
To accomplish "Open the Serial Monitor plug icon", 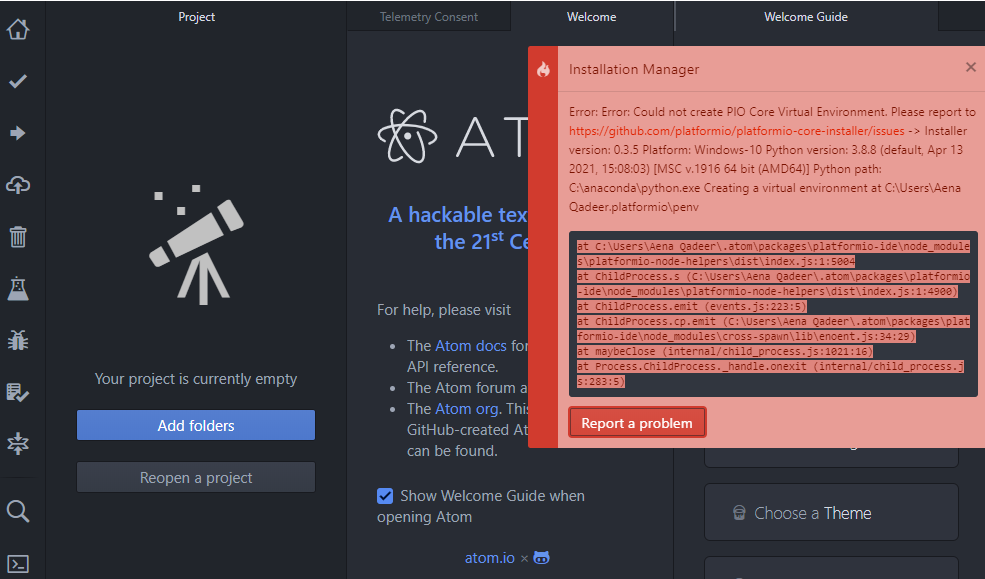I will pyautogui.click(x=17, y=444).
